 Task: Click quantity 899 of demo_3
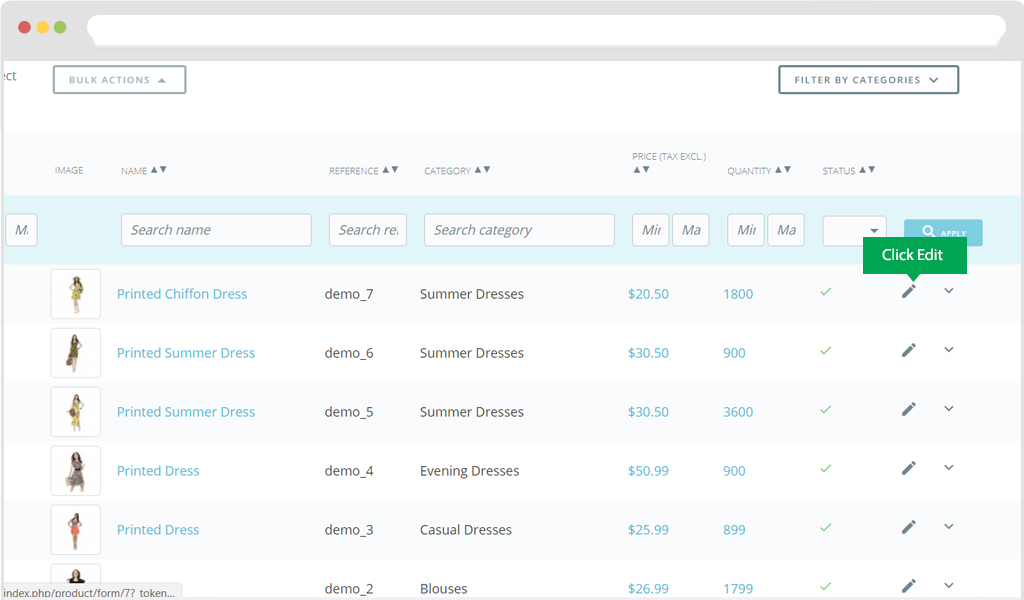pos(734,529)
